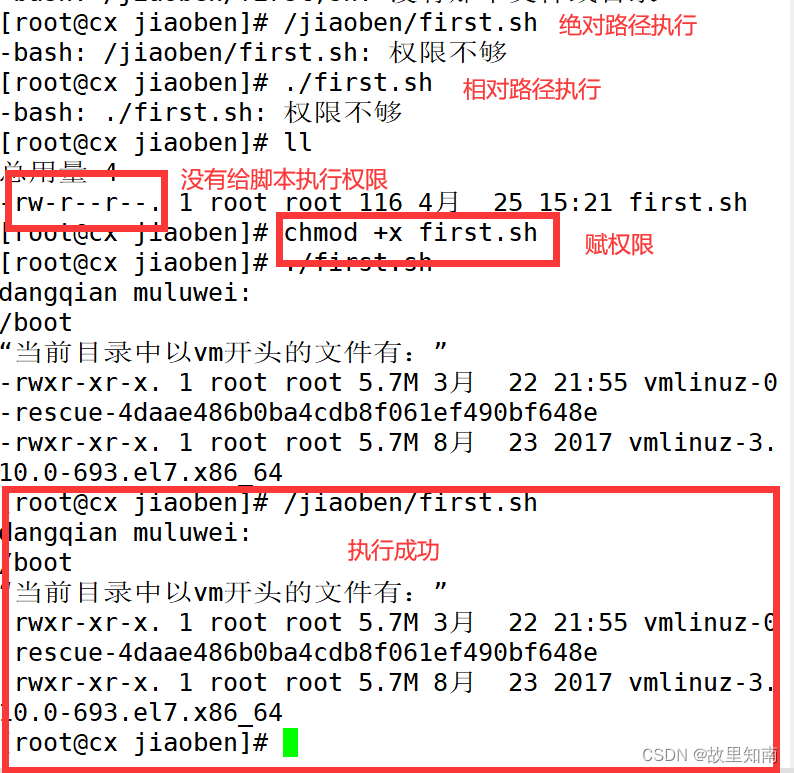The height and width of the screenshot is (773, 794).
Task: Click the first -rescue-4daae486b0ba4cdb8f061ef490bf648e line
Action: coord(299,413)
